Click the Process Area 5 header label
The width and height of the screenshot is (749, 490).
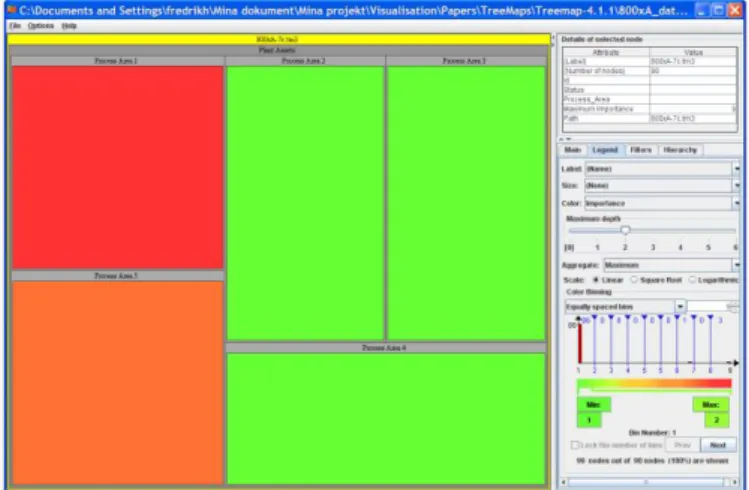116,276
